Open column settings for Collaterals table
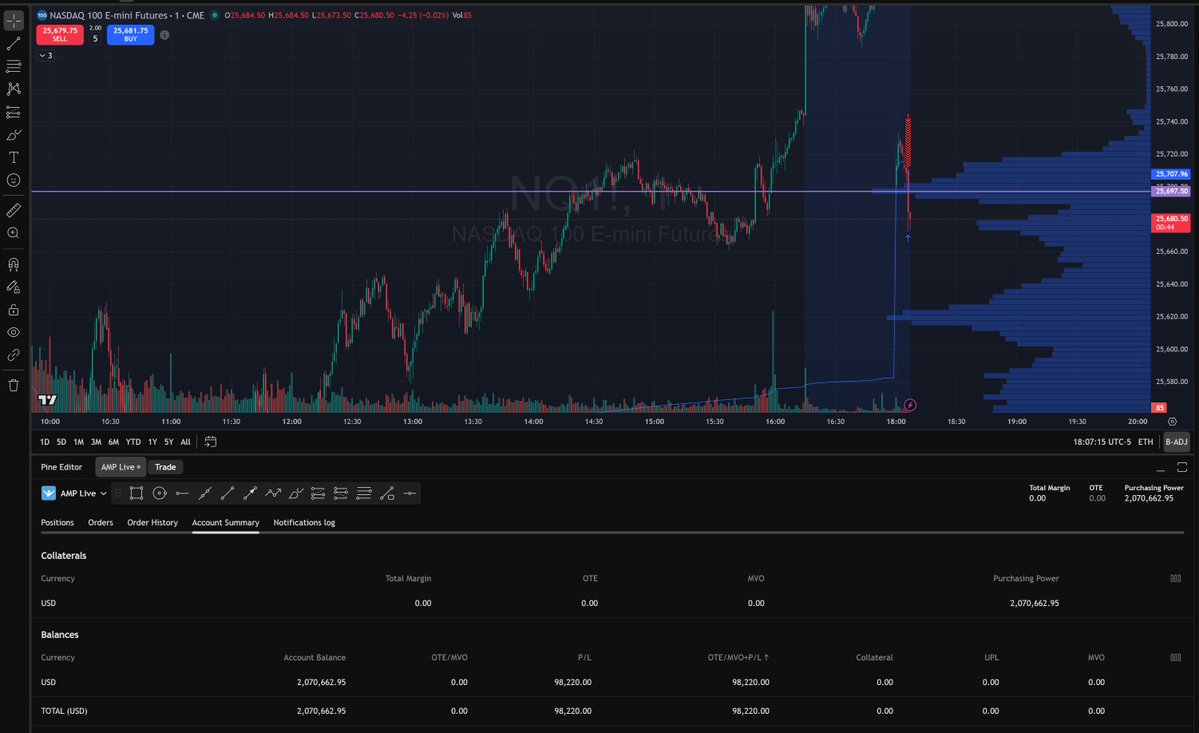Viewport: 1199px width, 733px height. (1175, 579)
